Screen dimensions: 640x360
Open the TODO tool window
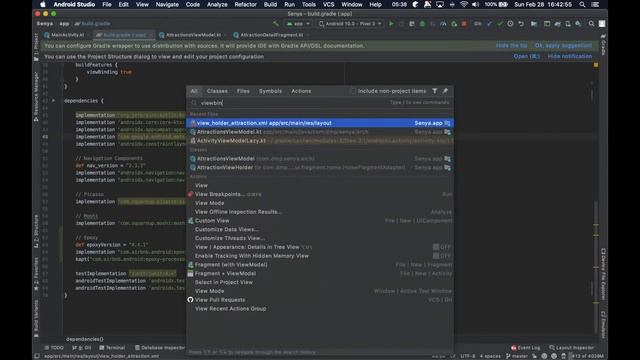point(54,348)
